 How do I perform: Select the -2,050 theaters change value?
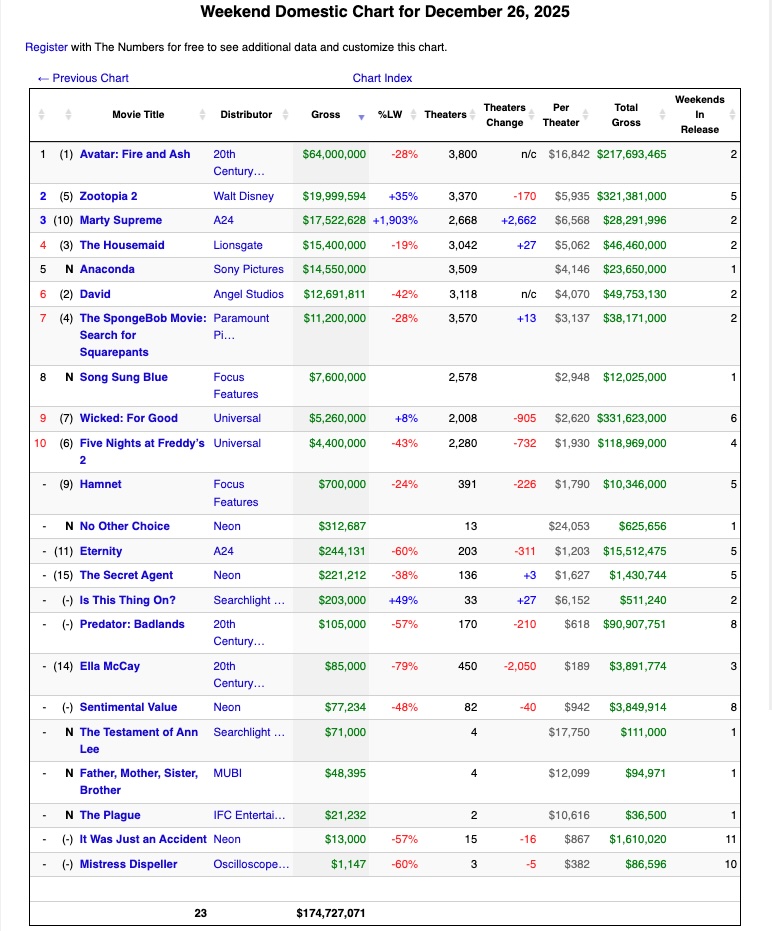click(520, 666)
